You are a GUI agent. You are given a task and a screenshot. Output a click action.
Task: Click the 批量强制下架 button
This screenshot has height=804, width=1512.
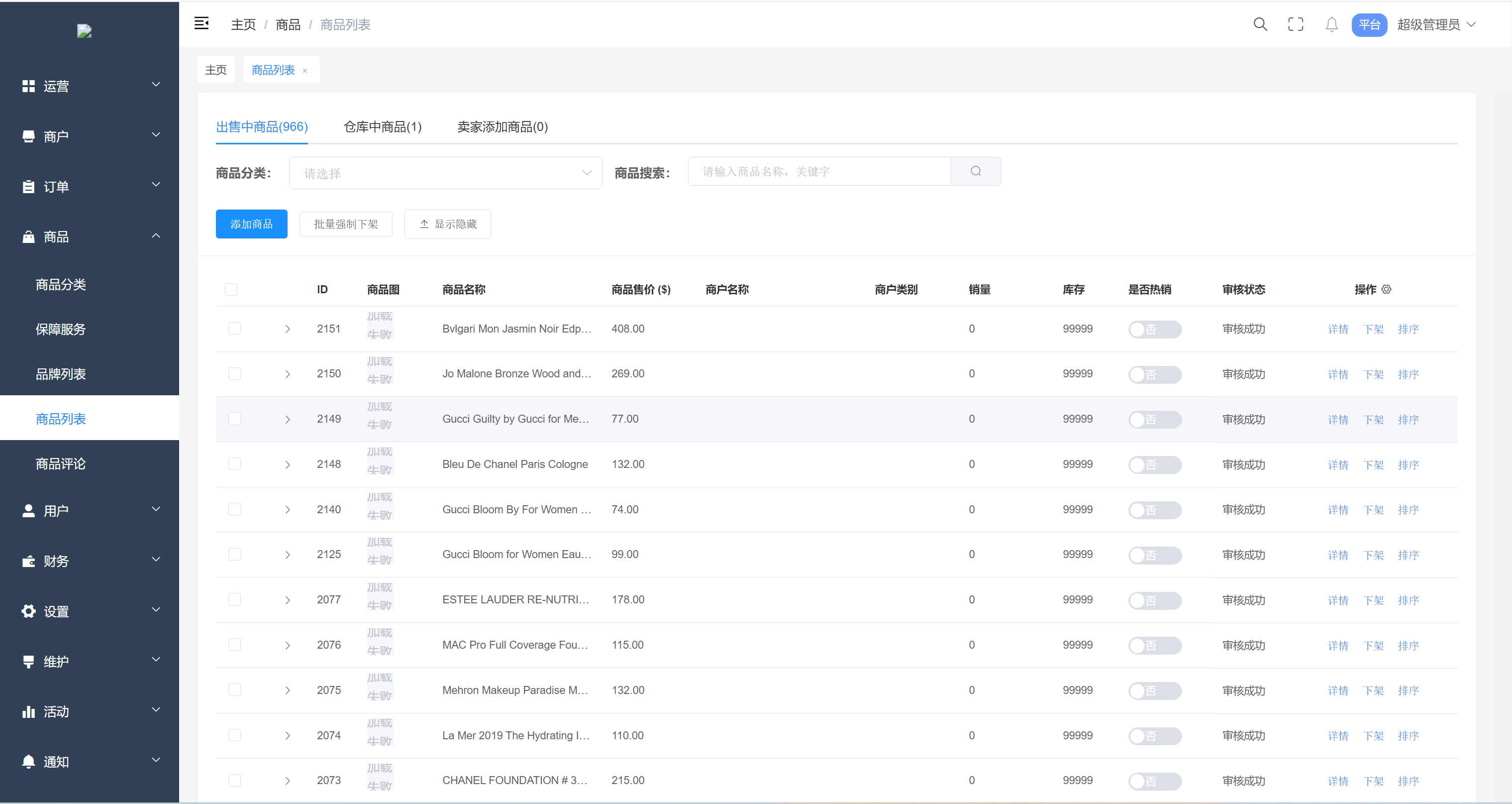(x=346, y=224)
